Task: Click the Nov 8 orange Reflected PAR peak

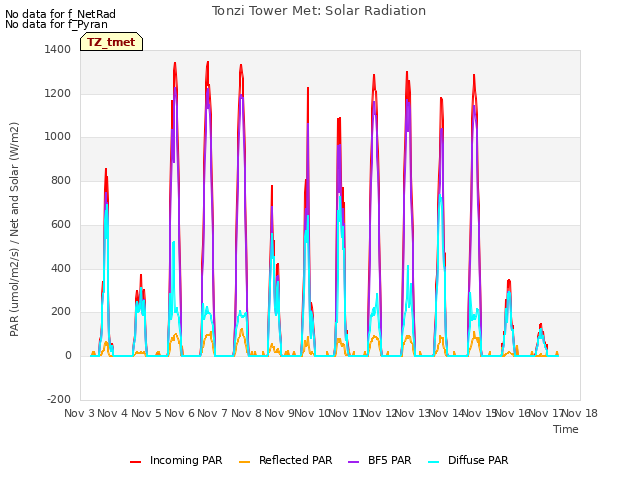Action: [242, 329]
